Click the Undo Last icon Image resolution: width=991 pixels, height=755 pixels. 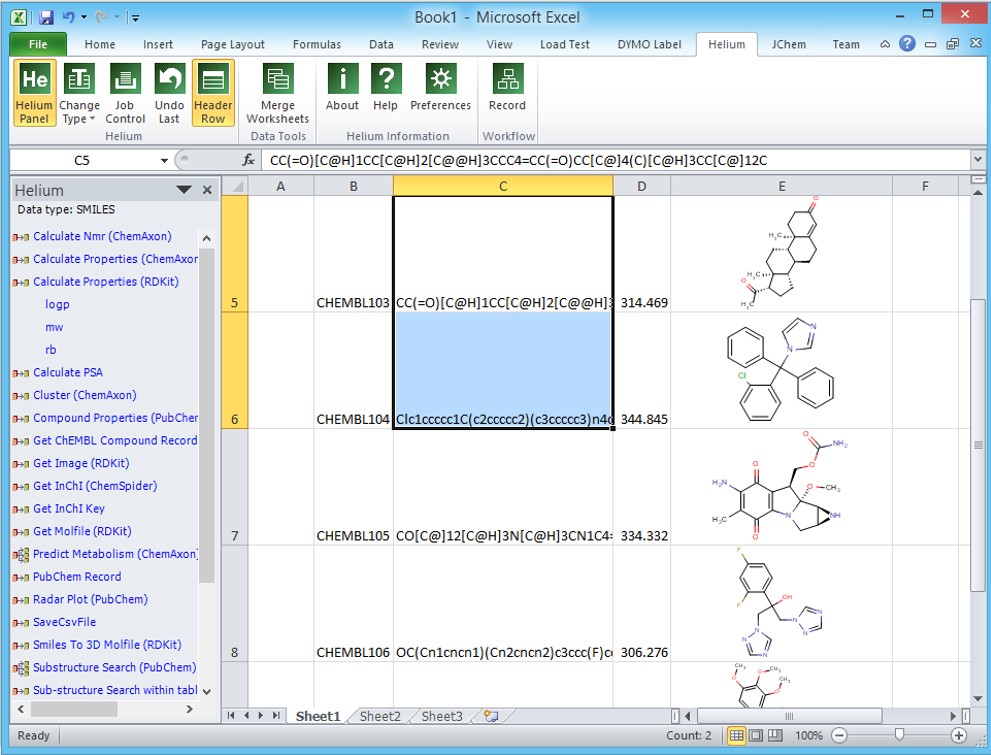point(169,93)
